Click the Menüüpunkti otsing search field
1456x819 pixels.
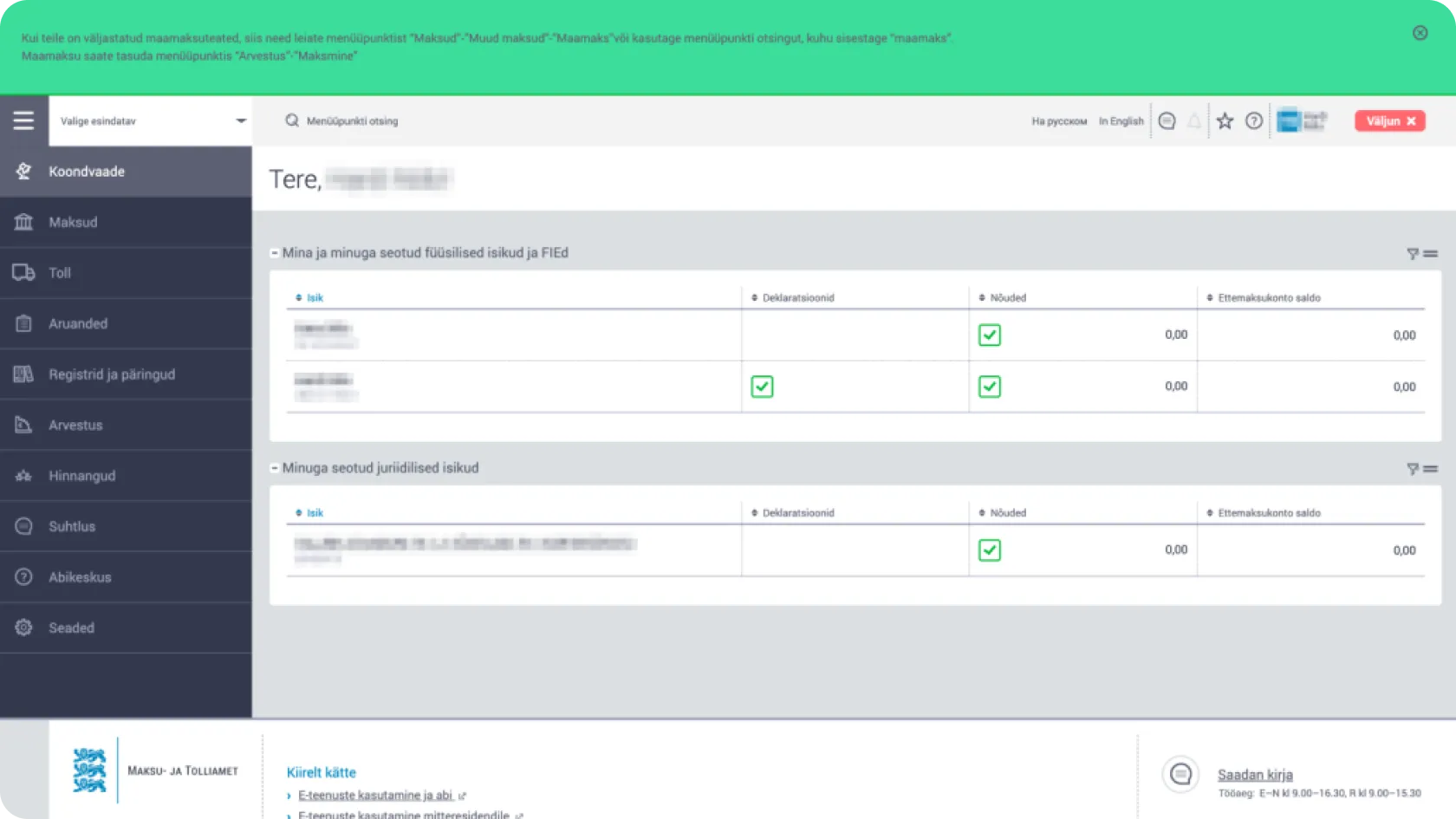[x=352, y=121]
